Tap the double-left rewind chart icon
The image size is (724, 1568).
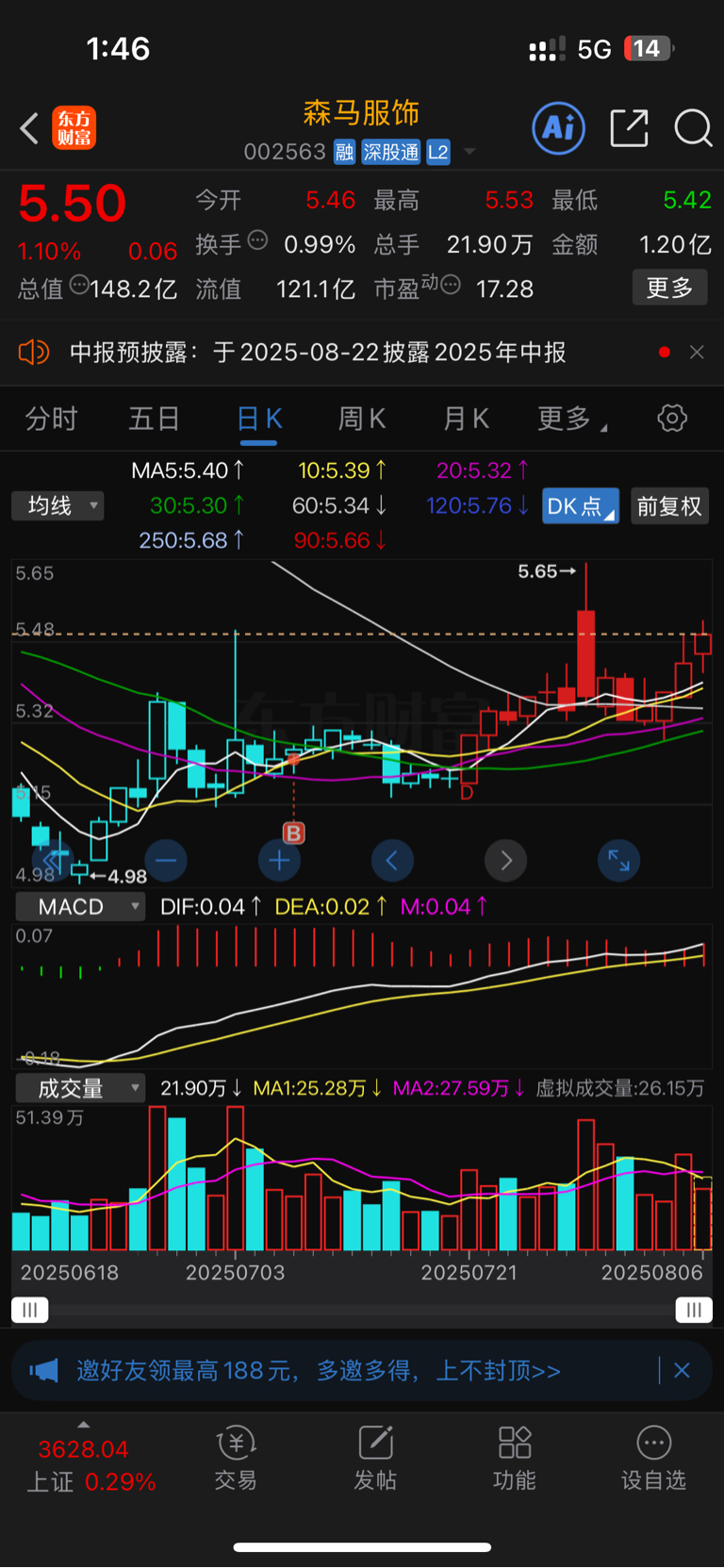point(53,860)
